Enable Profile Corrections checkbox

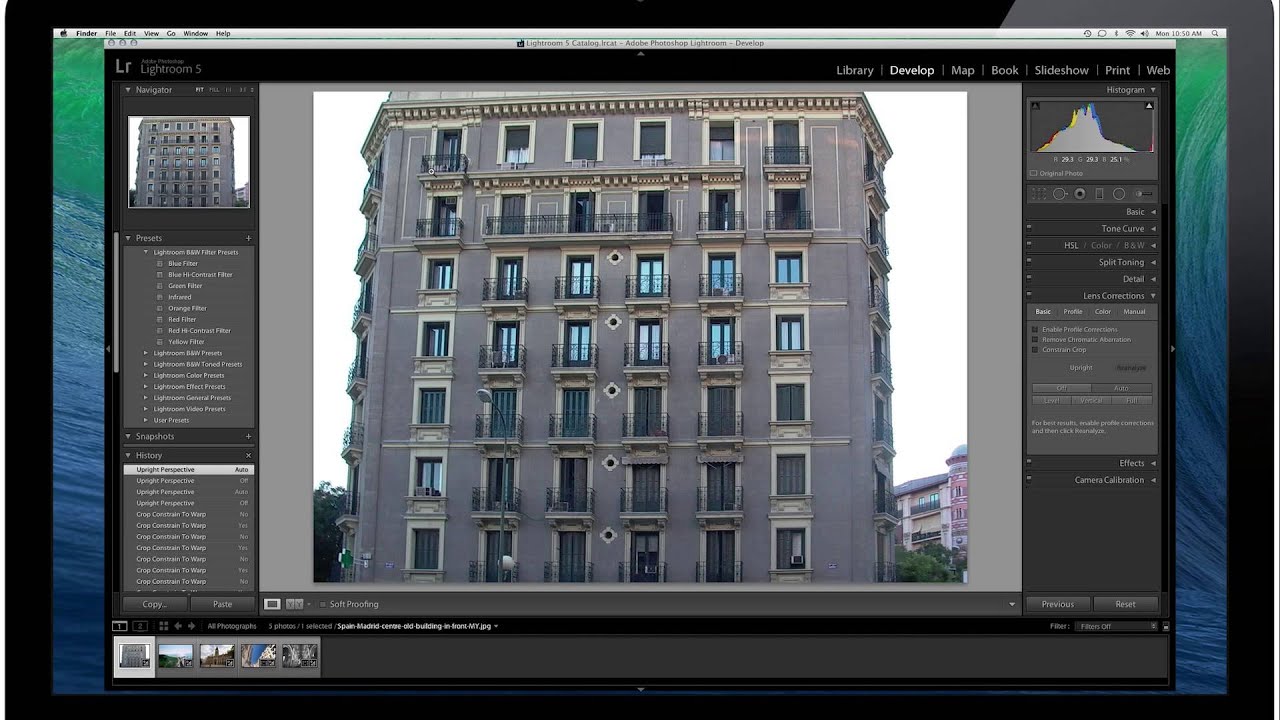pyautogui.click(x=1035, y=329)
